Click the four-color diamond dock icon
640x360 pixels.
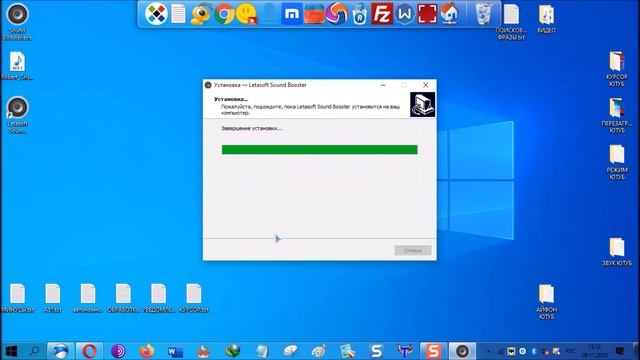156,14
